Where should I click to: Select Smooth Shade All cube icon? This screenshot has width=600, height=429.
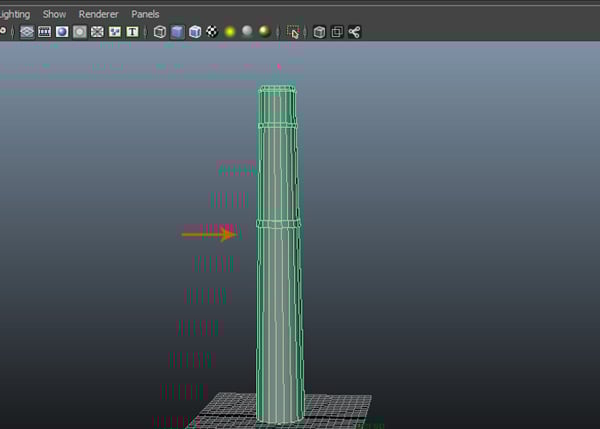177,32
